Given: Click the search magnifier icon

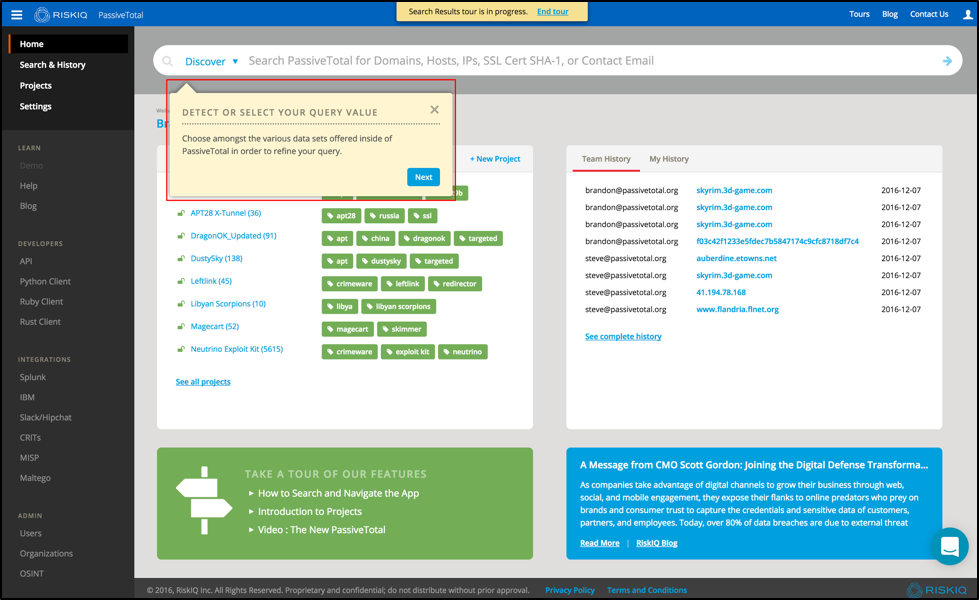Looking at the screenshot, I should (167, 61).
